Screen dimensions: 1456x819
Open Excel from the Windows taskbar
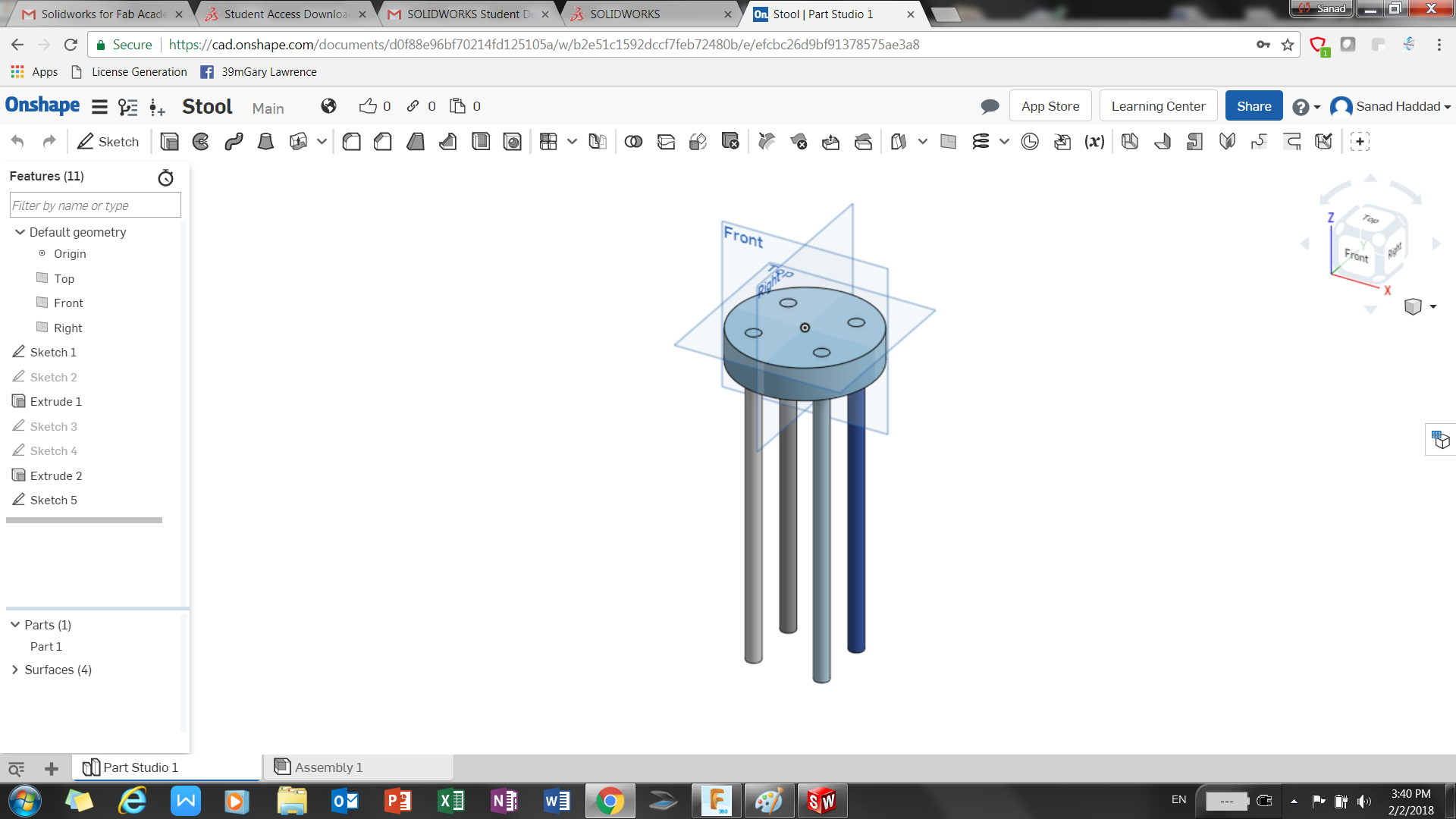[451, 801]
